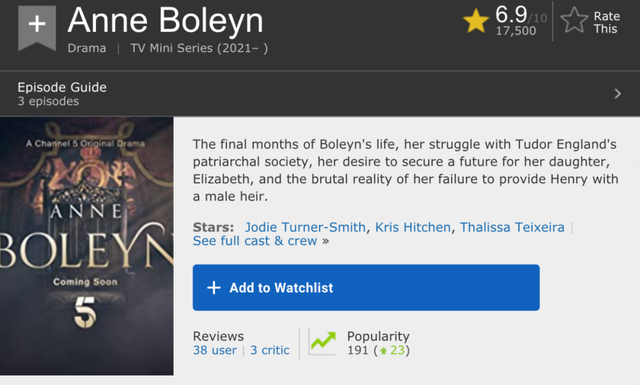Image resolution: width=640 pixels, height=385 pixels.
Task: Click the Rate This label
Action: click(x=607, y=22)
